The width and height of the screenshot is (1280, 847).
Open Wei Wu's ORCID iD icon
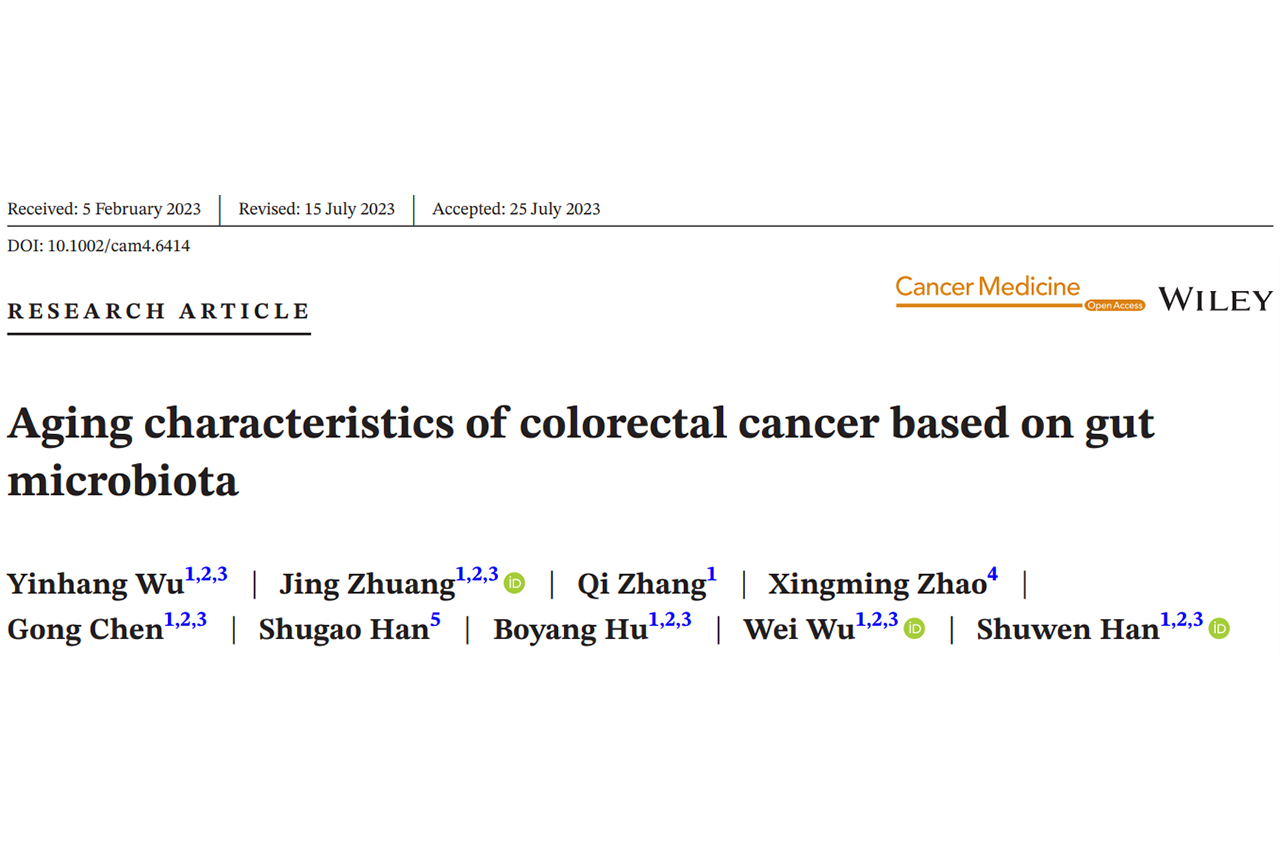point(914,629)
